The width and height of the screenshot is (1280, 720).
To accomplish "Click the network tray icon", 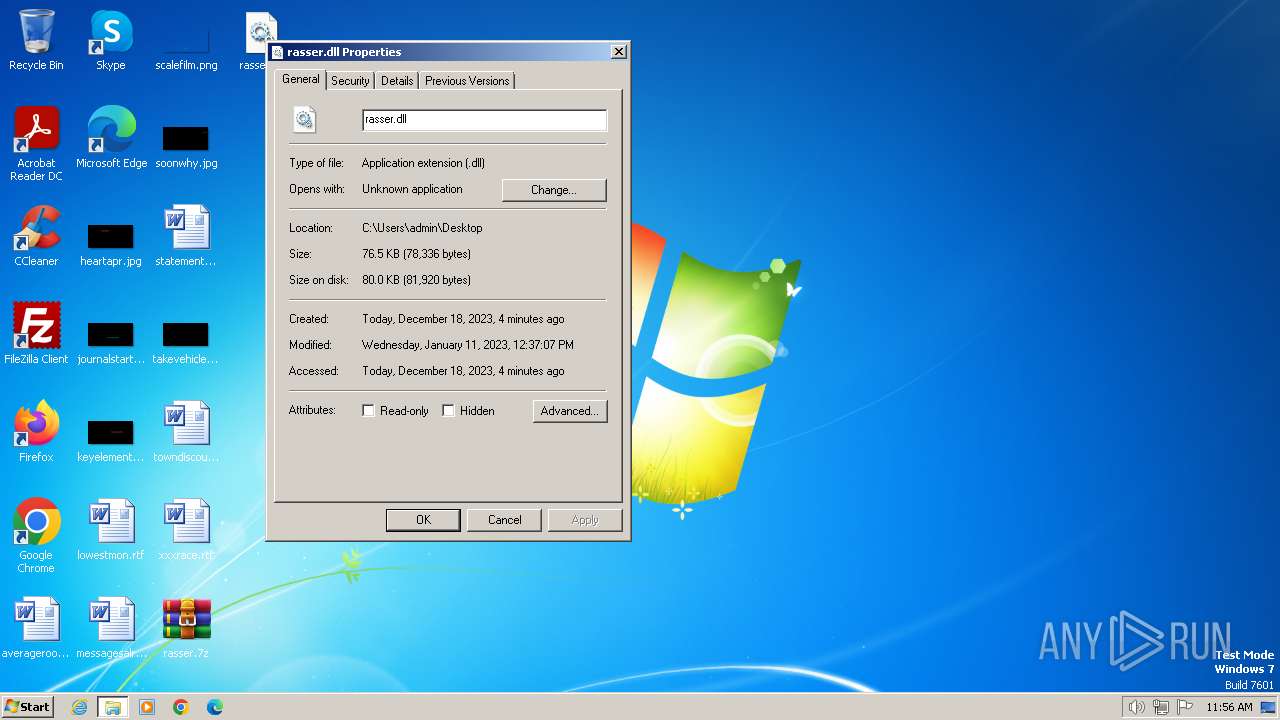I will tap(1161, 707).
